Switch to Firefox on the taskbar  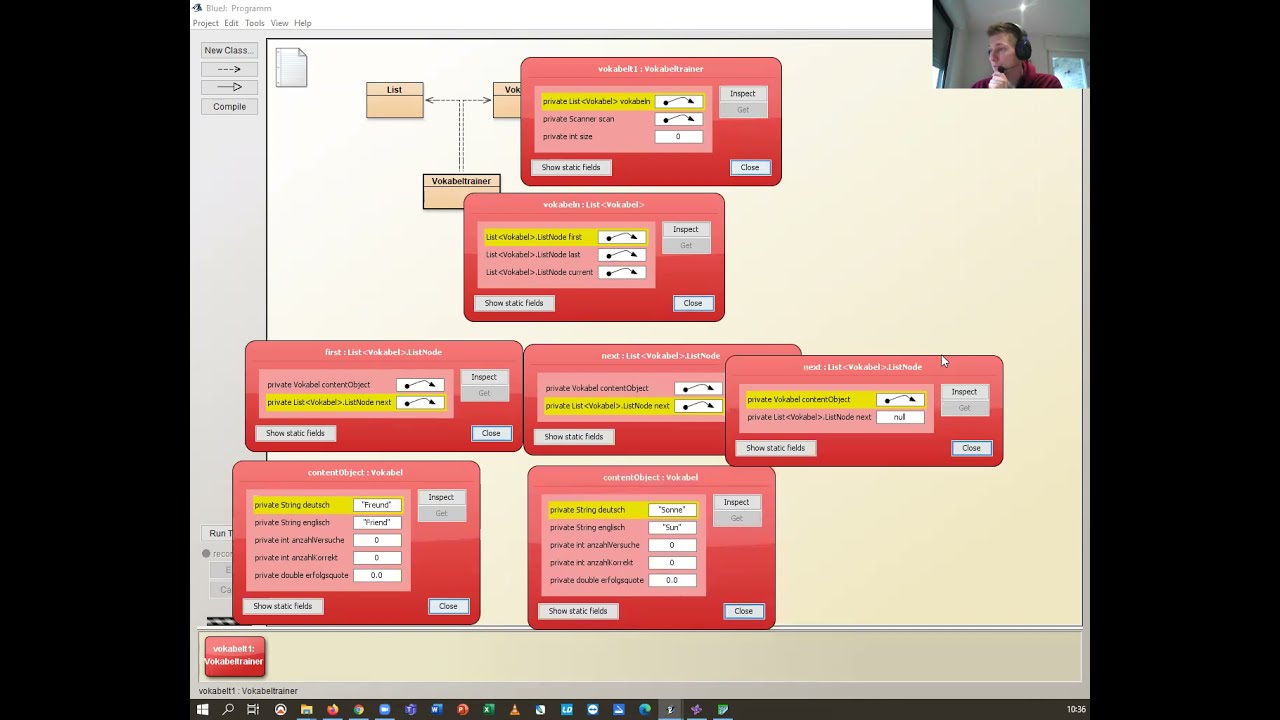pyautogui.click(x=333, y=710)
